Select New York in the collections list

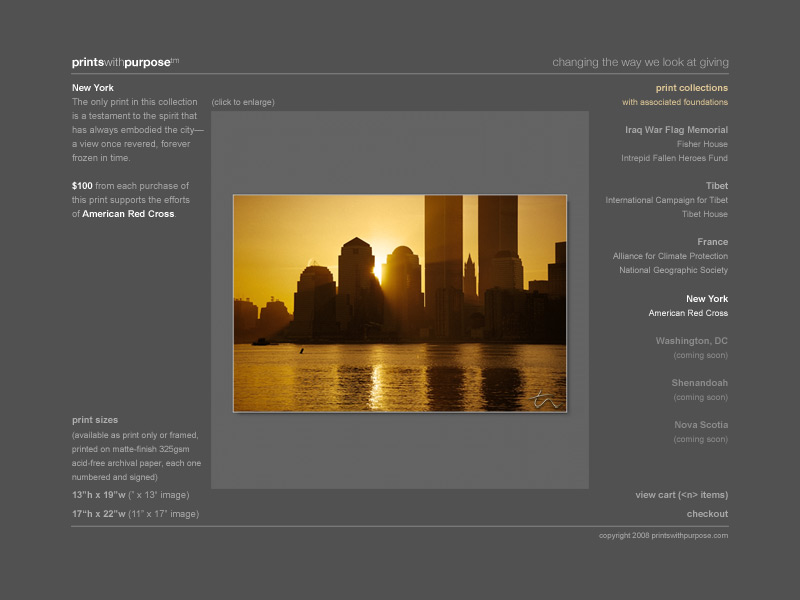(706, 299)
